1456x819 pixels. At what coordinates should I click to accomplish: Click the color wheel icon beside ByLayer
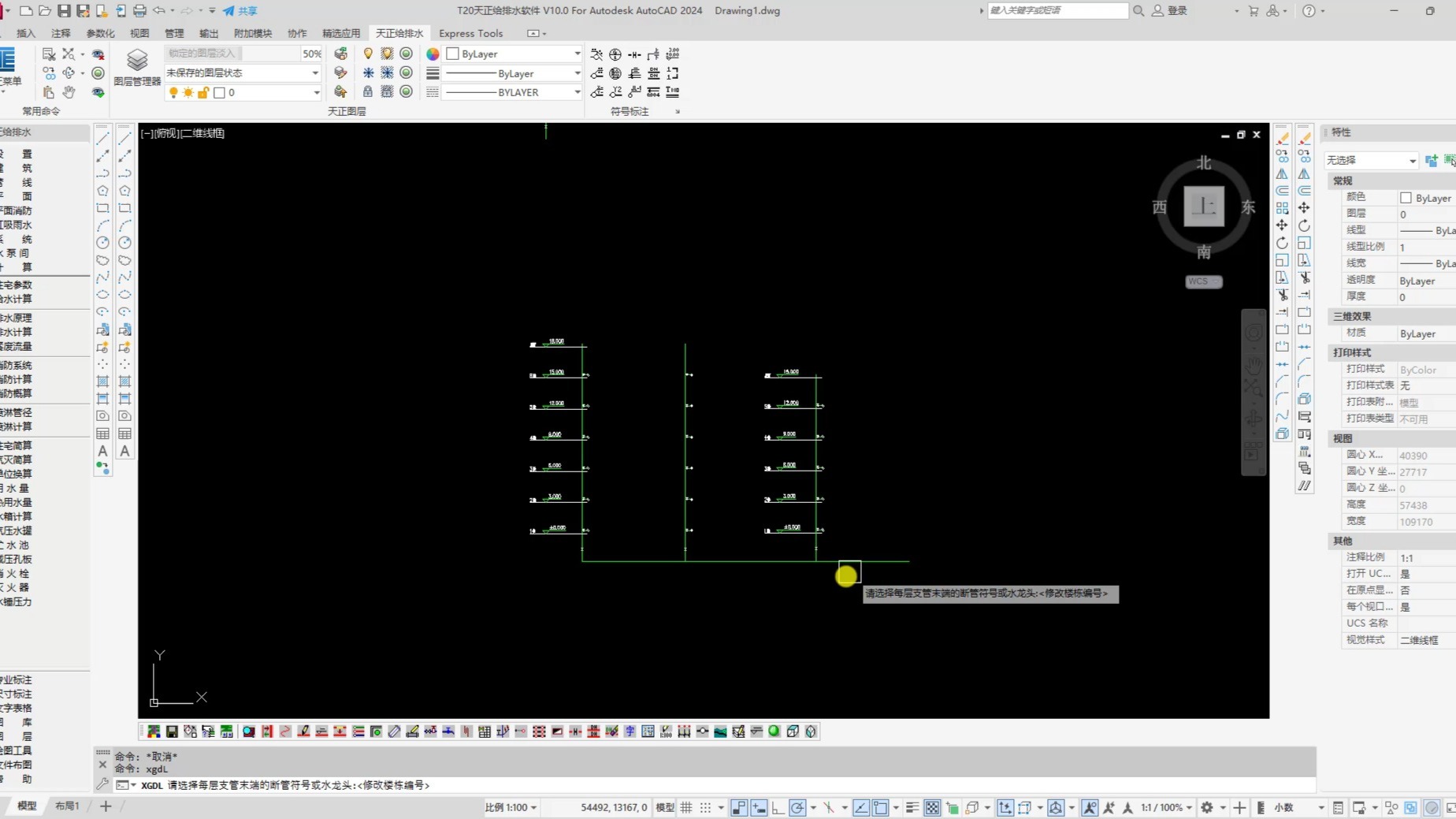pyautogui.click(x=433, y=54)
